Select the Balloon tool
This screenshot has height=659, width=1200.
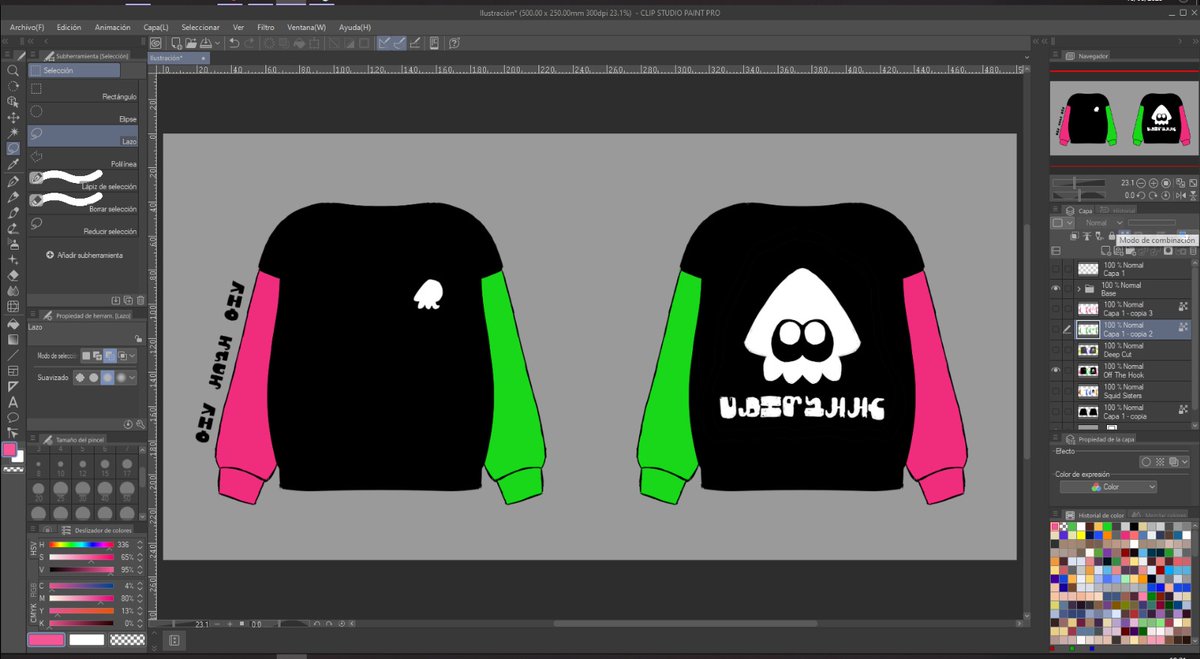pyautogui.click(x=13, y=416)
